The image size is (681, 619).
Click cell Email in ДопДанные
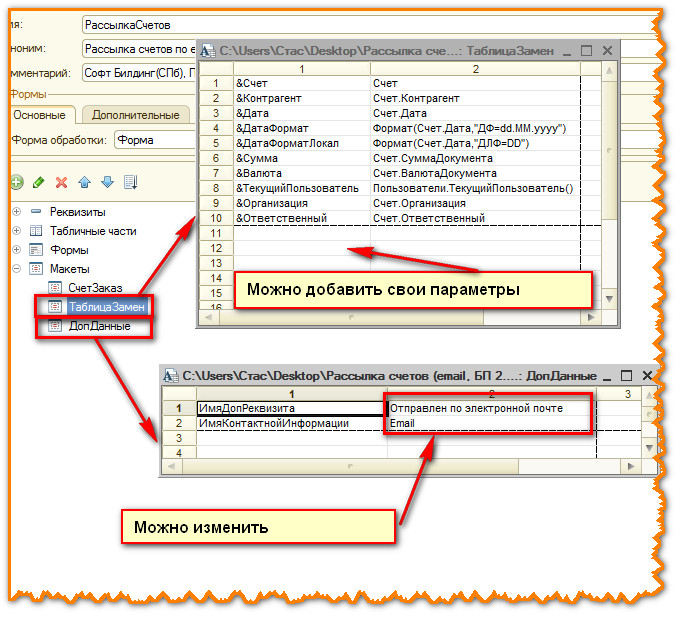(x=493, y=425)
